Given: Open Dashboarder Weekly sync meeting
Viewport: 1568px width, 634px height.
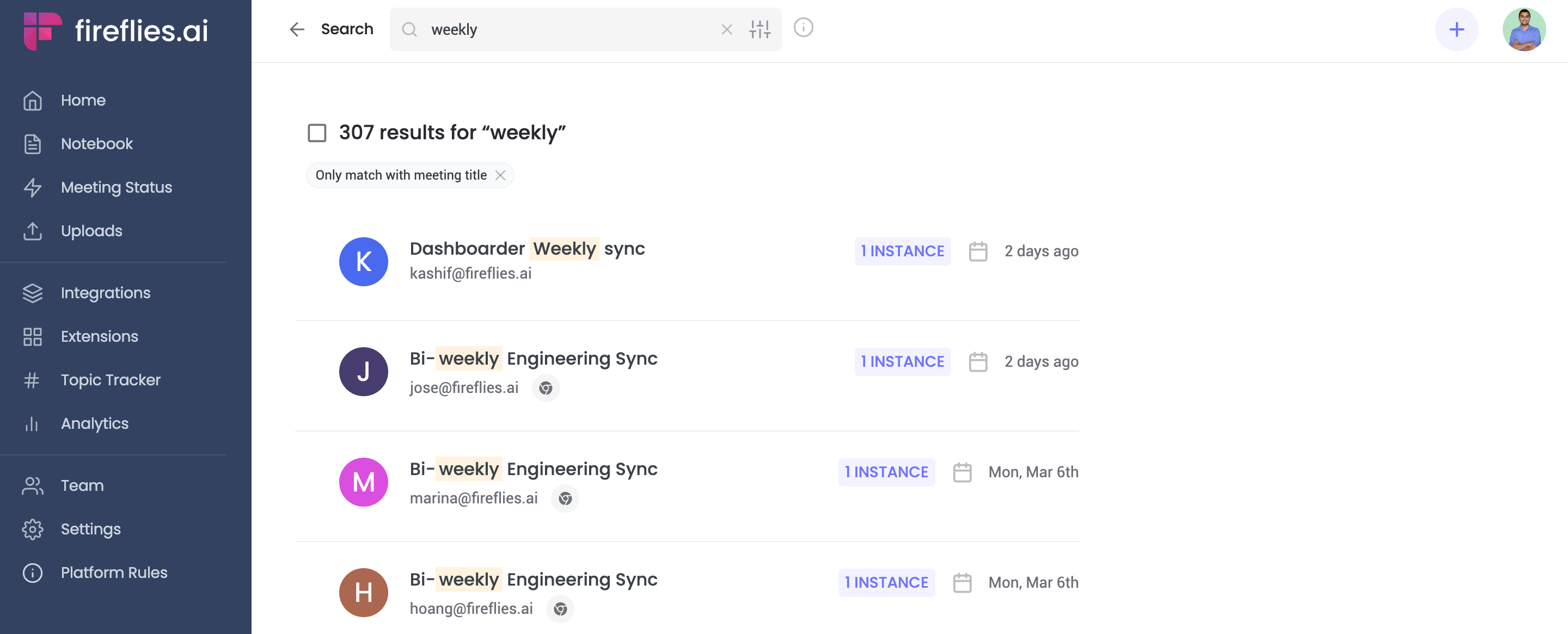Looking at the screenshot, I should [x=526, y=249].
